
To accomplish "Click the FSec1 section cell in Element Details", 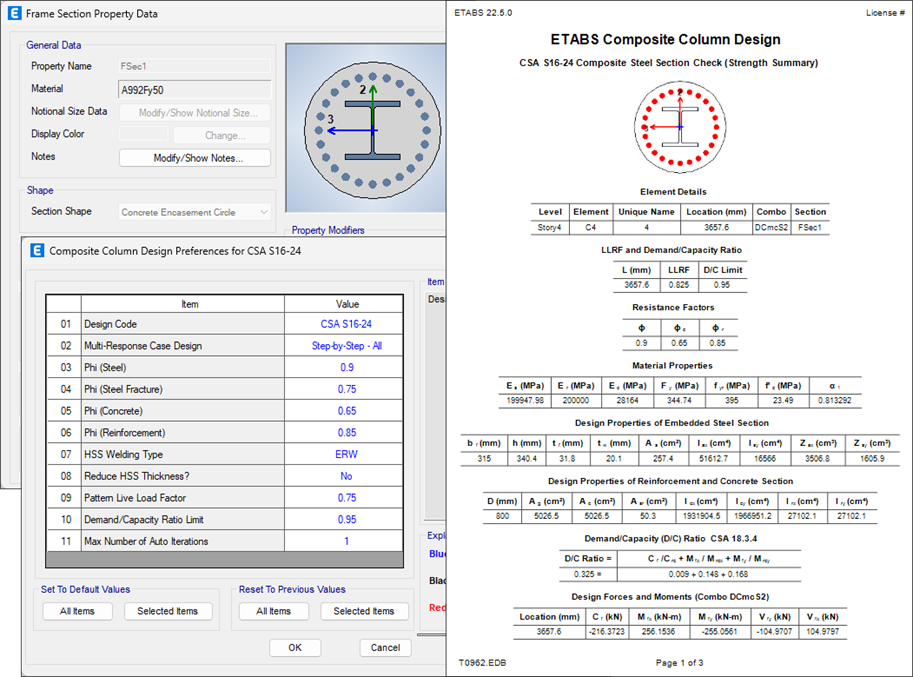I will (x=809, y=228).
